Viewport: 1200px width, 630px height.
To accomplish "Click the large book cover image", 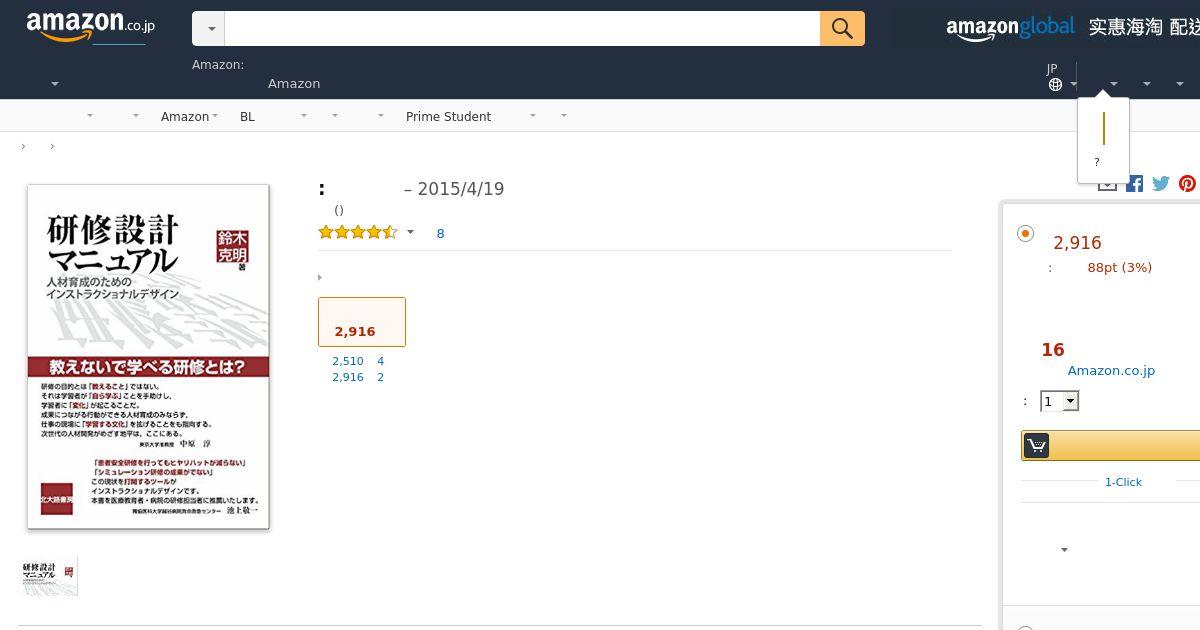I will click(148, 356).
